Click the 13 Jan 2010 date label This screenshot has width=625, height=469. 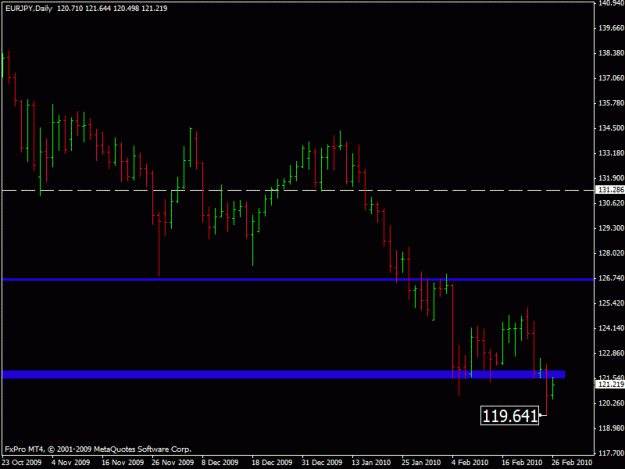pos(371,462)
